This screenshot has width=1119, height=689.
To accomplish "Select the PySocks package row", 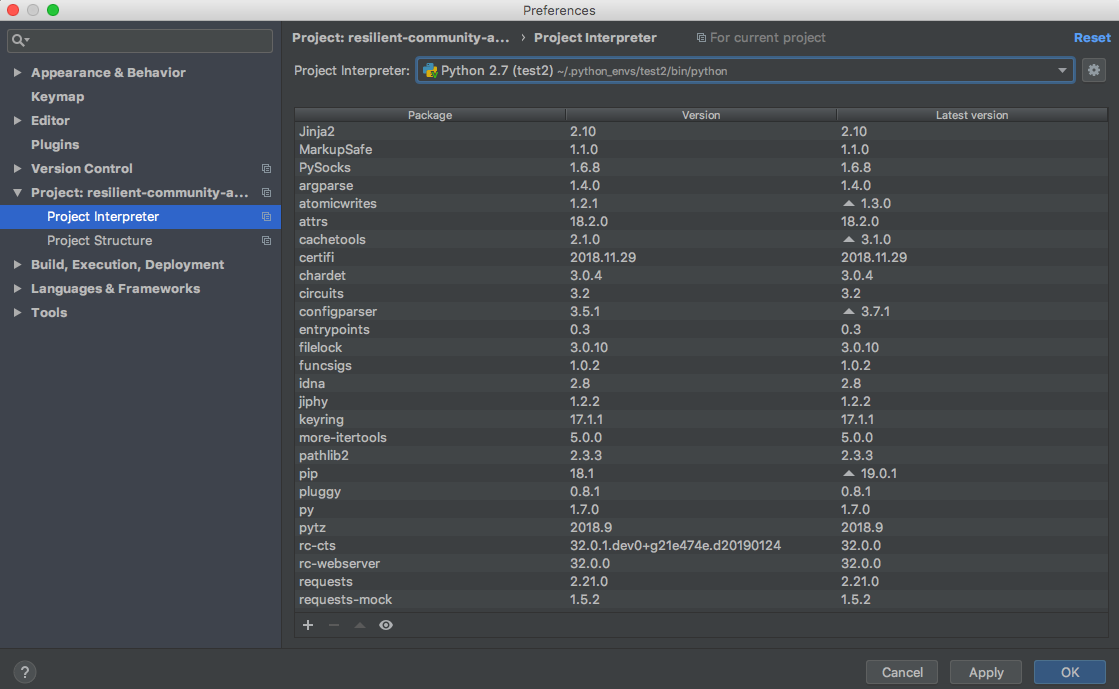I will 701,167.
